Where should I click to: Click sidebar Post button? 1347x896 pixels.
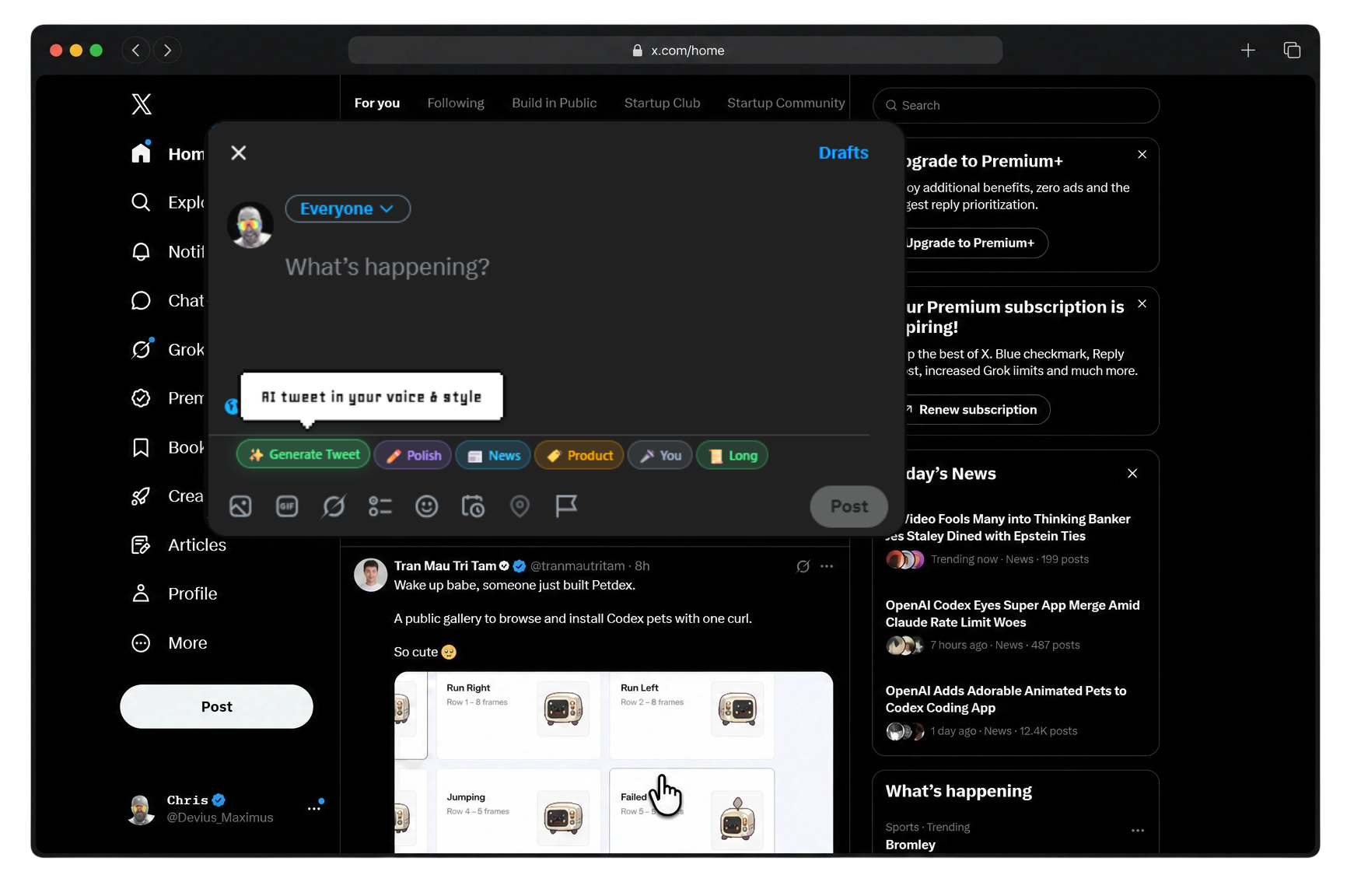(216, 706)
